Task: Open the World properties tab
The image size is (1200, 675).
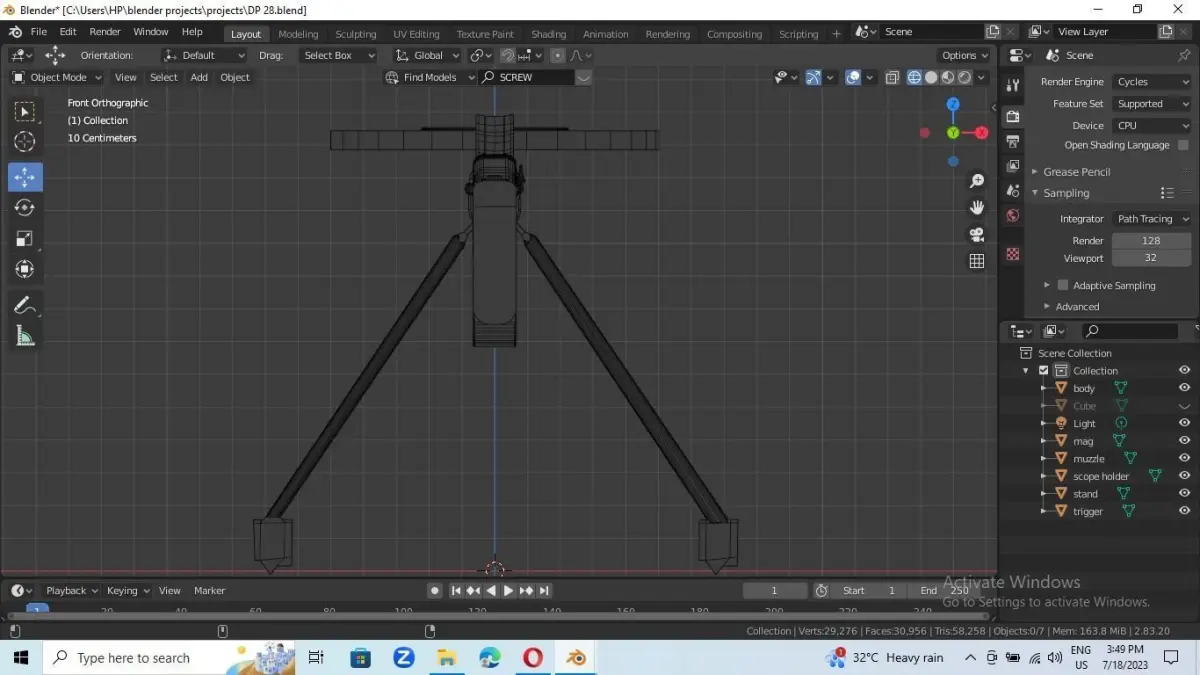Action: (x=1013, y=216)
